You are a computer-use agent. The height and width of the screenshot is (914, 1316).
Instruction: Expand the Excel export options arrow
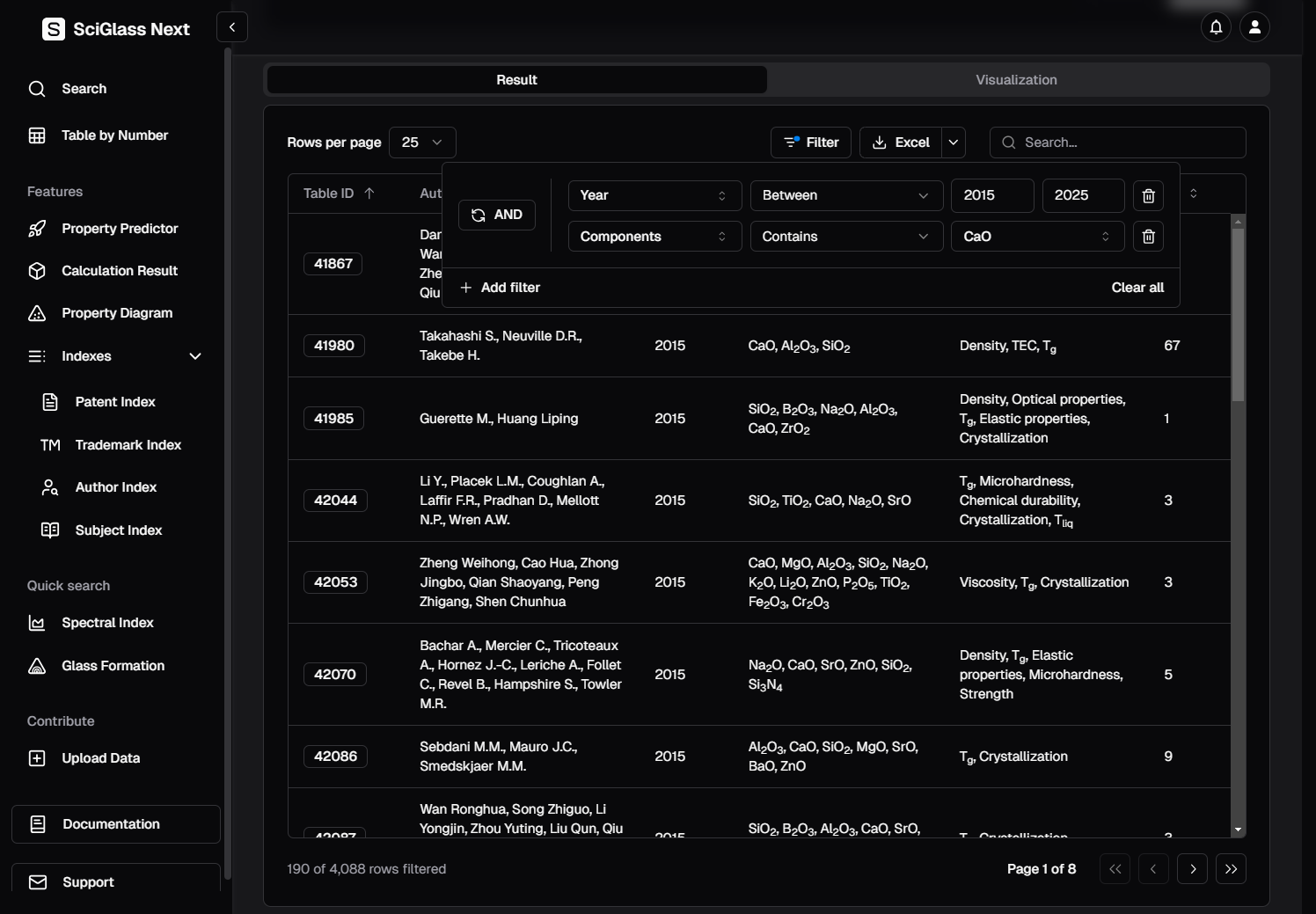pos(954,143)
